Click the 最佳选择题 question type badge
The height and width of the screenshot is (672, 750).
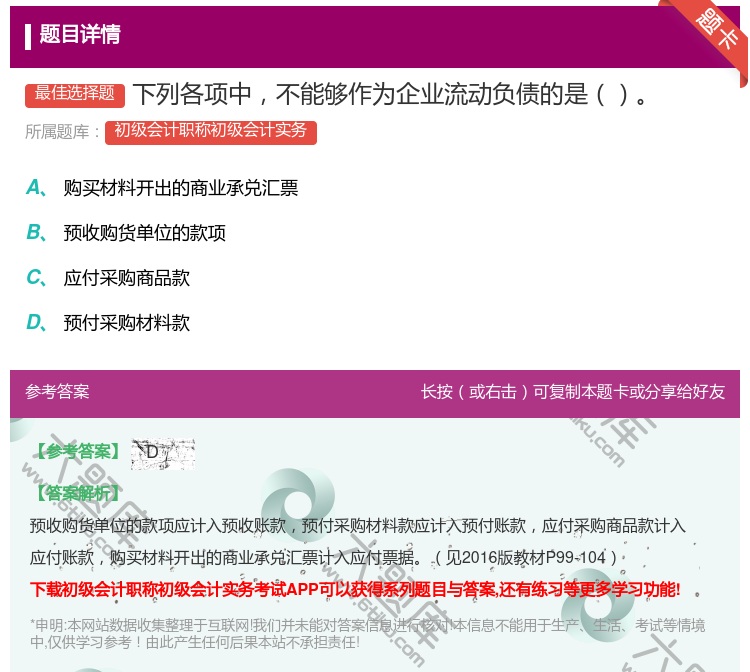(x=75, y=94)
